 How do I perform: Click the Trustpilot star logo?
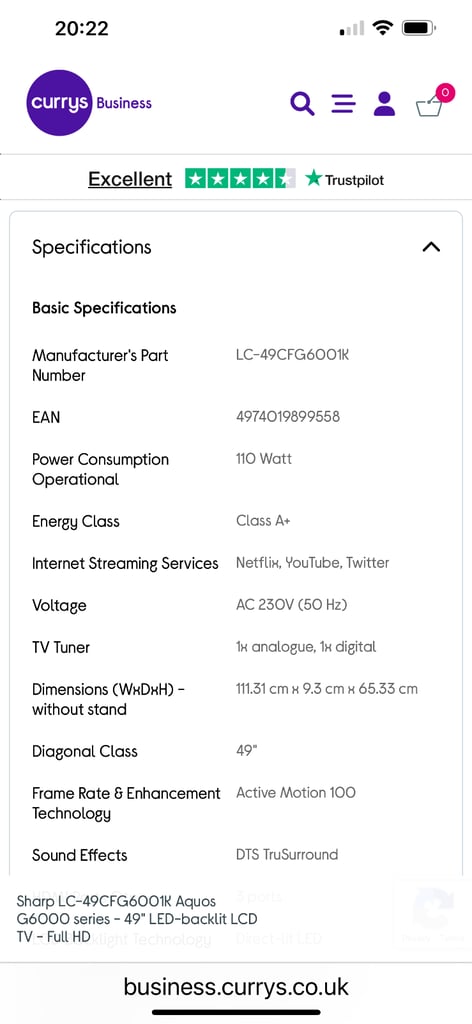(345, 179)
